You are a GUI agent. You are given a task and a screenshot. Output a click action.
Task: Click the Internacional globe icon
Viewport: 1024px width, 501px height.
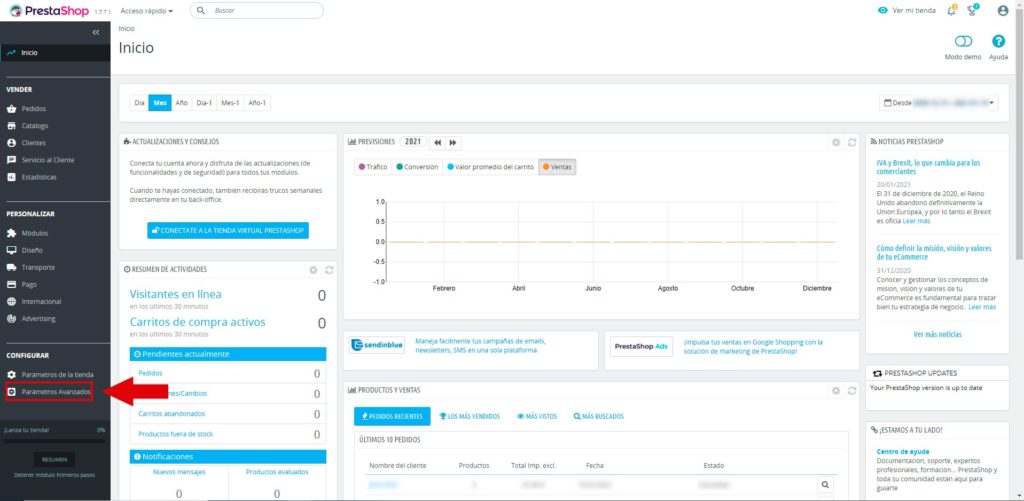click(x=11, y=302)
